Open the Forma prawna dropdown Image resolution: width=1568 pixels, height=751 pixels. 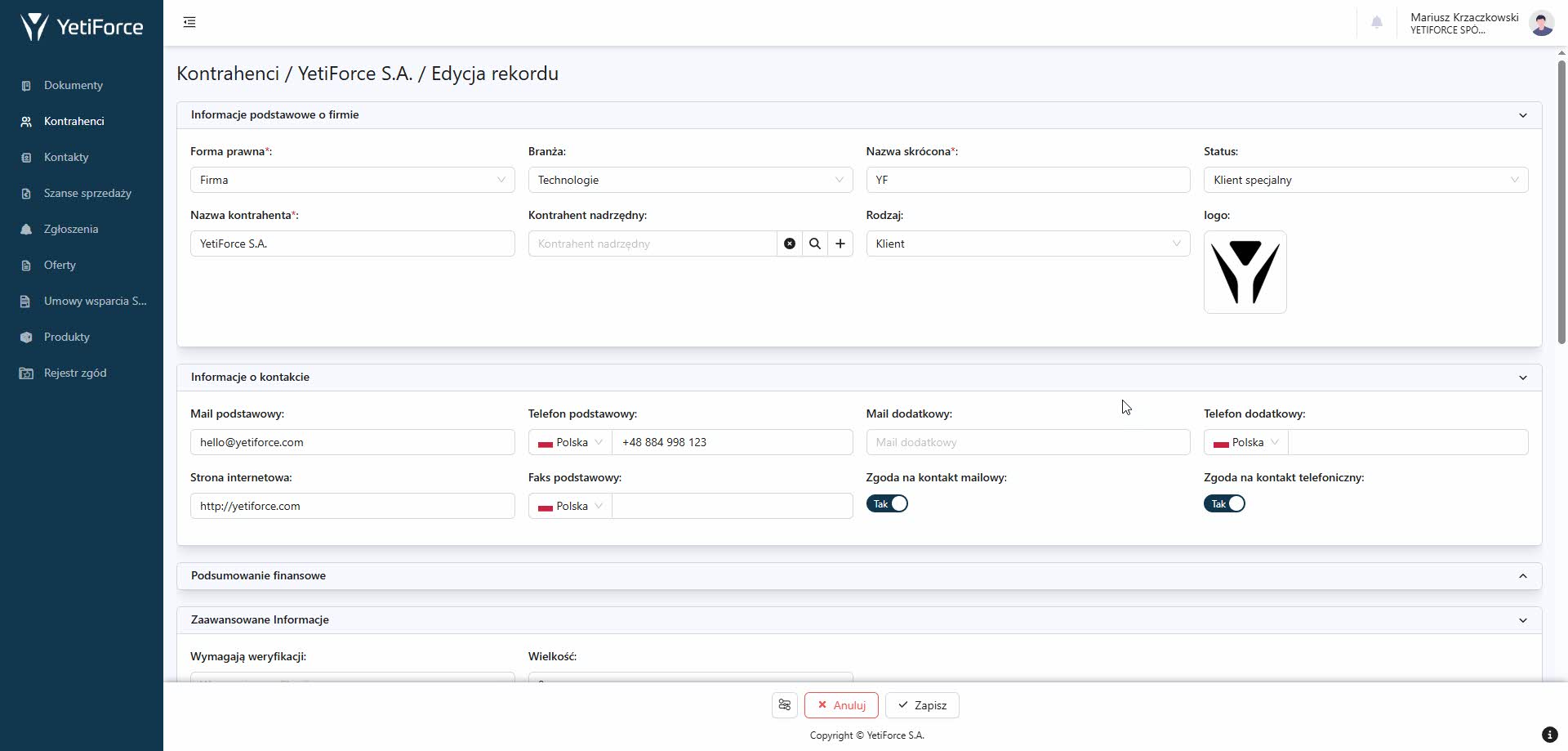point(352,180)
